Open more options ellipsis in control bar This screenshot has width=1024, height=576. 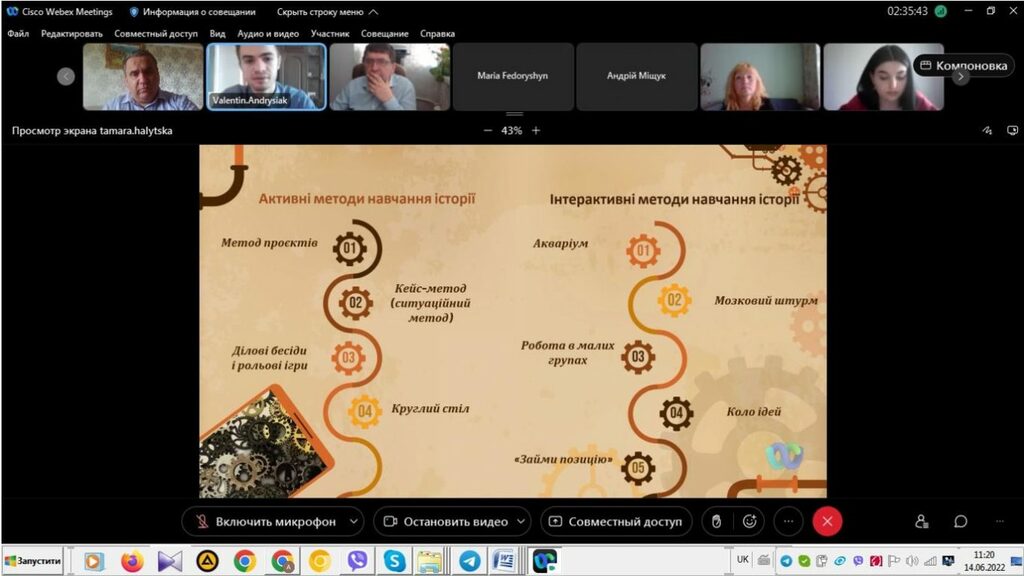[x=788, y=521]
